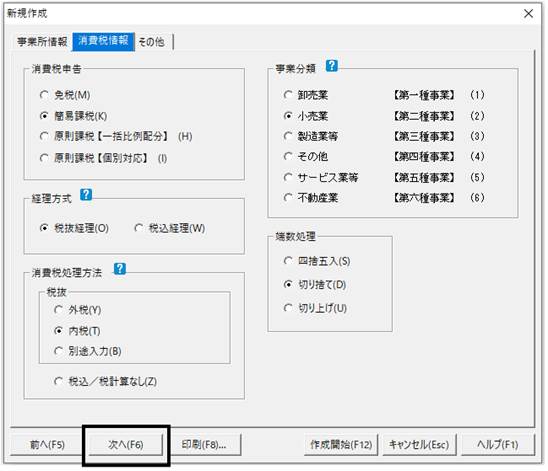Open help icon beside 消費税処理方法

[x=120, y=268]
